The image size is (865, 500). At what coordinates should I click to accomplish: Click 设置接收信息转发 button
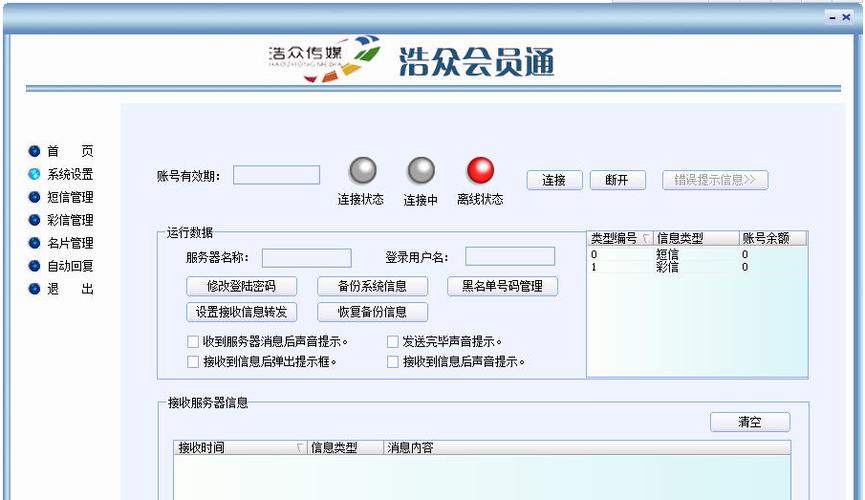[x=242, y=312]
